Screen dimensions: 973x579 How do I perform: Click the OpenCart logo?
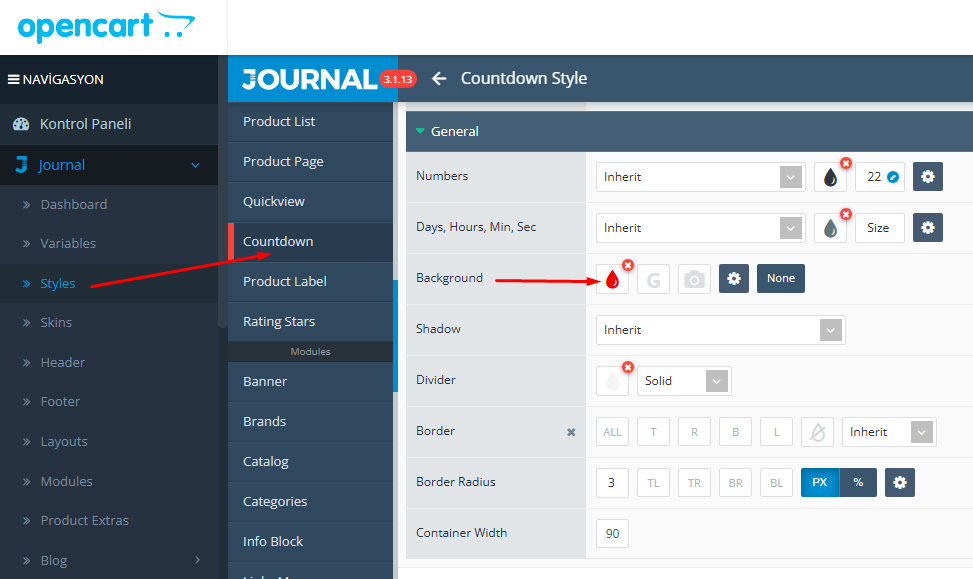pyautogui.click(x=106, y=27)
